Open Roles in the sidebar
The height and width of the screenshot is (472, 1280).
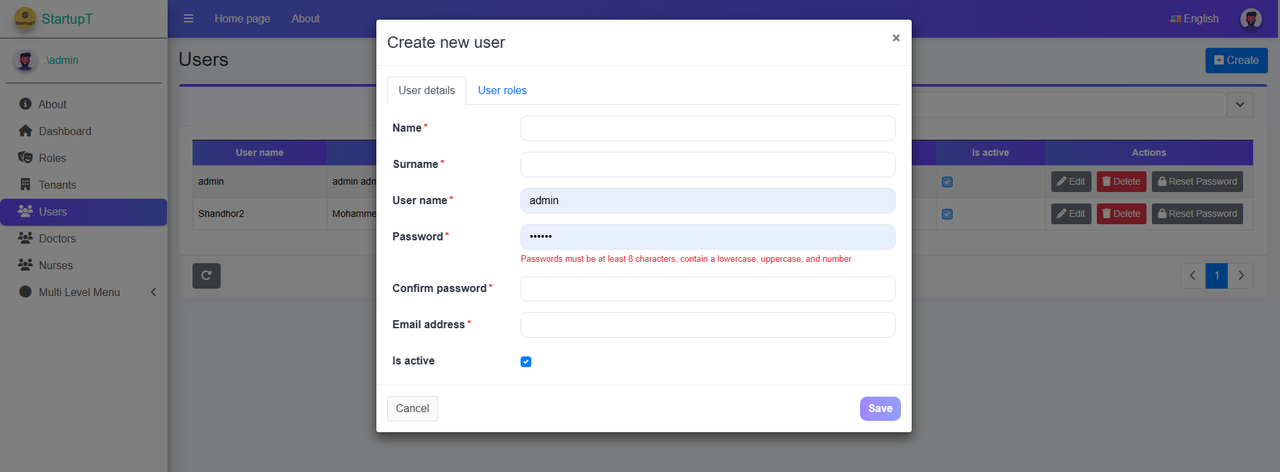point(83,158)
